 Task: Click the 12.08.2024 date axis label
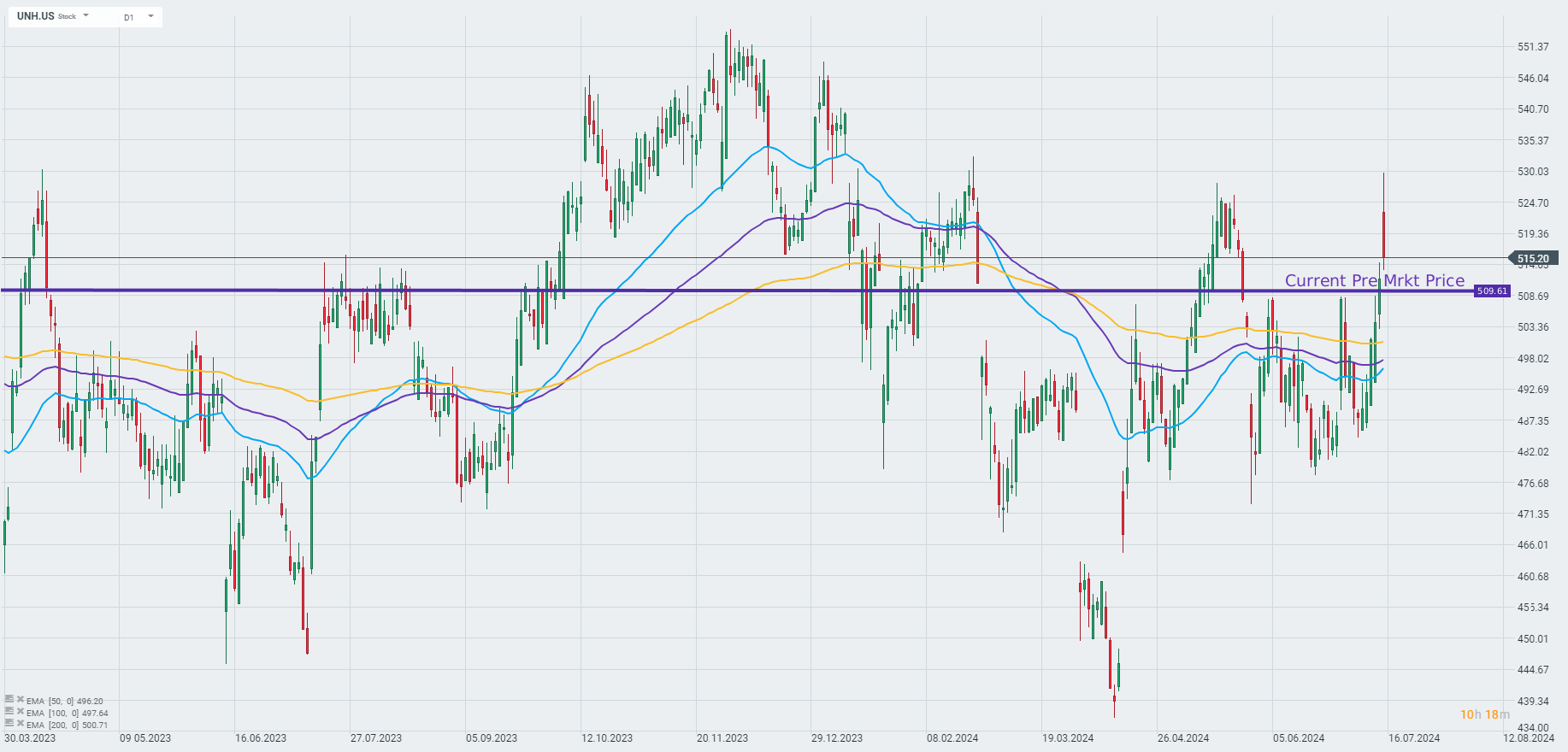pyautogui.click(x=1529, y=738)
